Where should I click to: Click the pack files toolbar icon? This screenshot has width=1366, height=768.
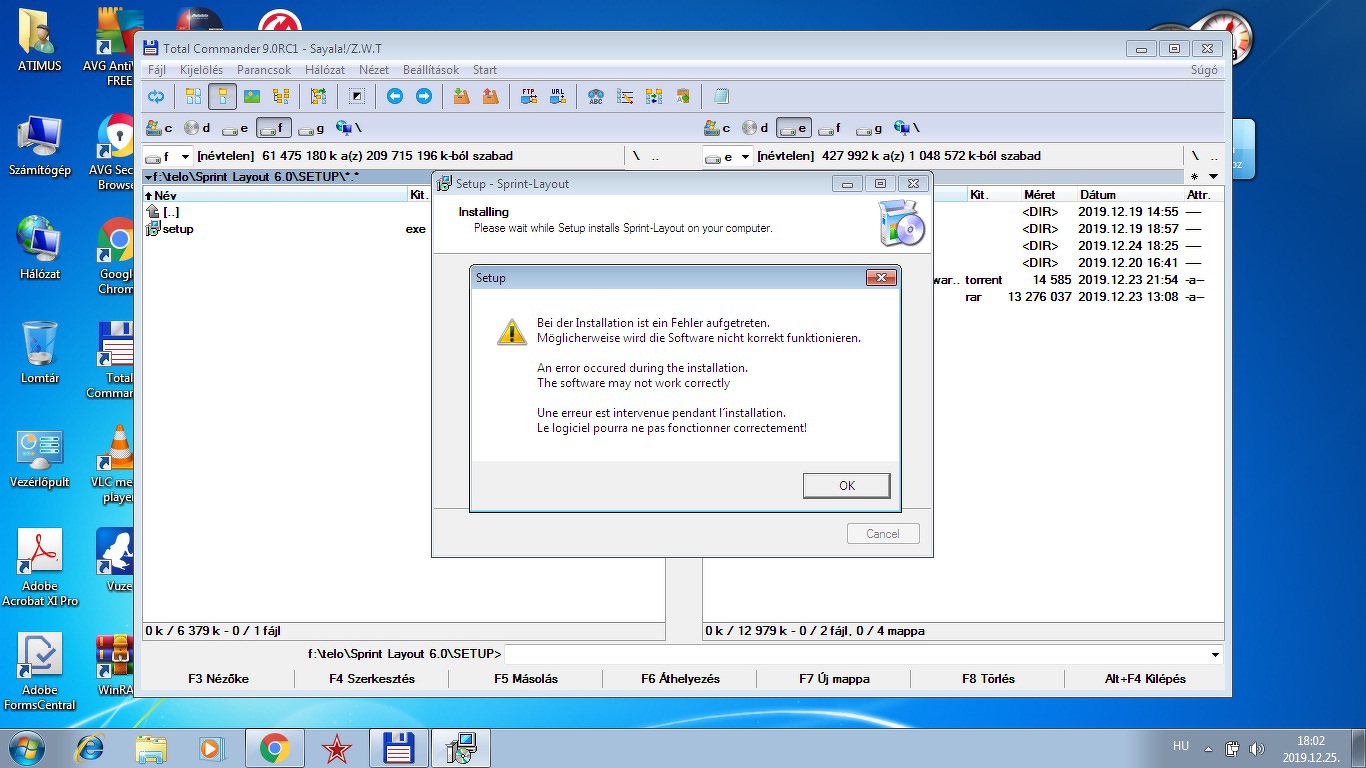[x=461, y=96]
